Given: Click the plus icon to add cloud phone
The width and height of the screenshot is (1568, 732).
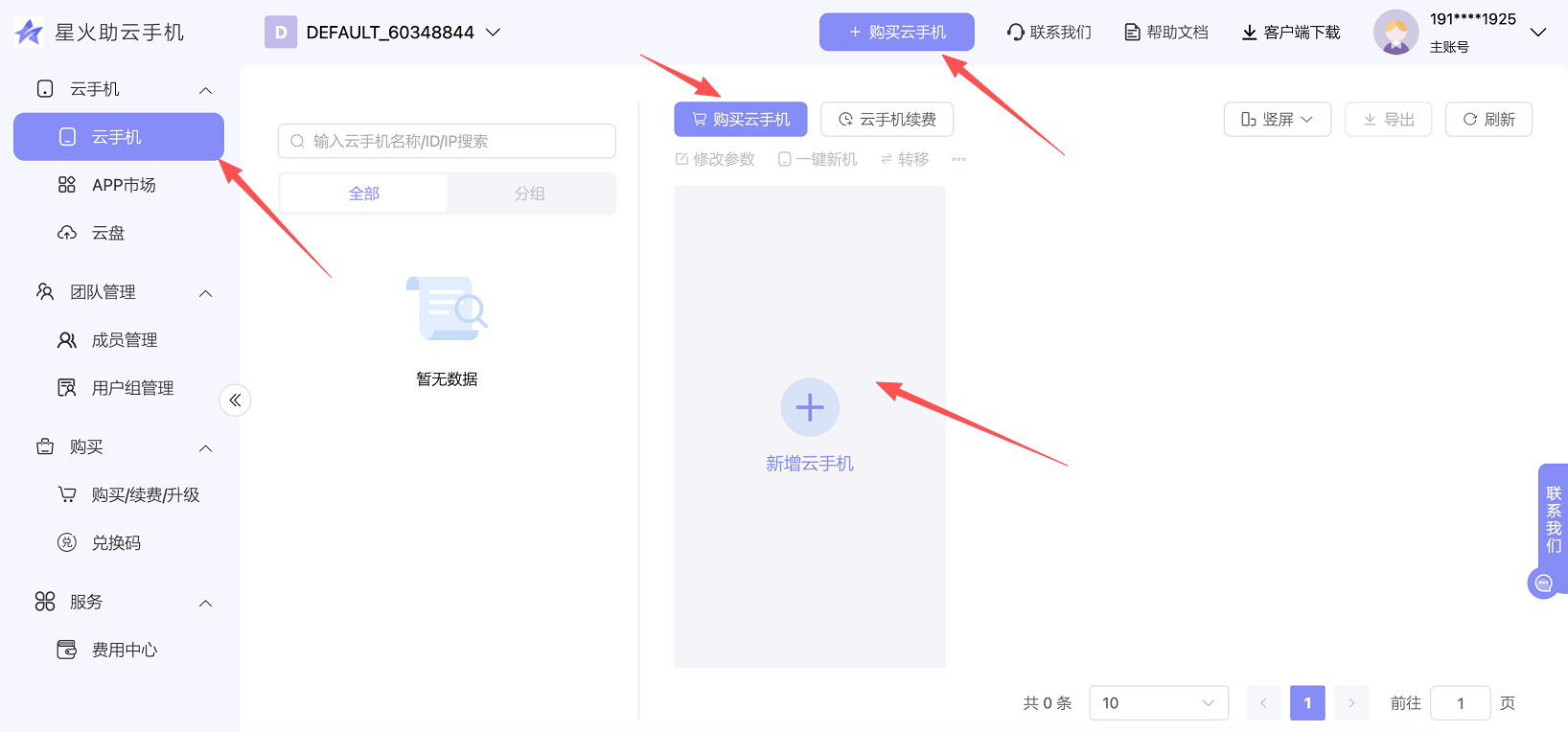Looking at the screenshot, I should click(x=810, y=407).
